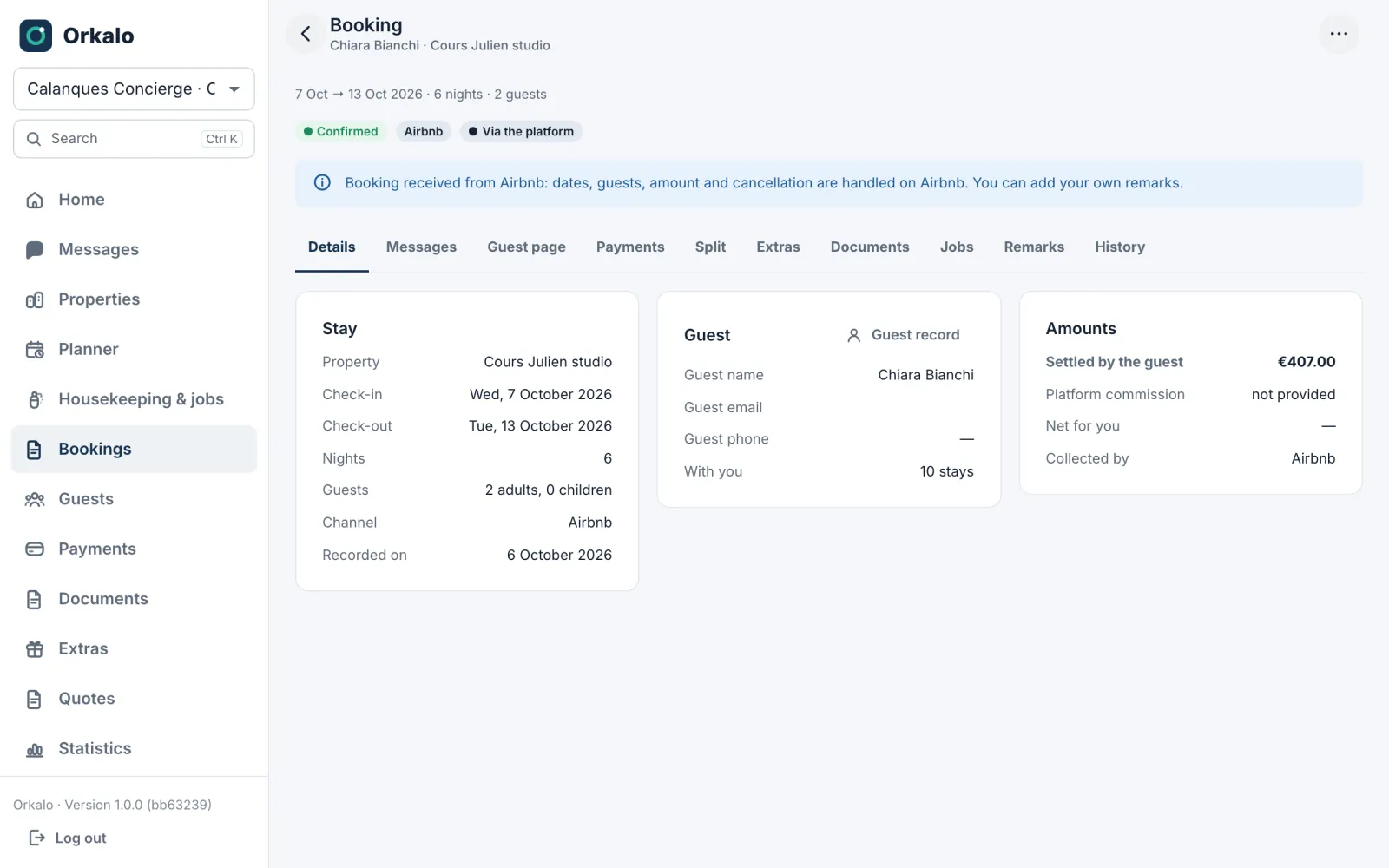Click the Extras gift icon
Image resolution: width=1389 pixels, height=868 pixels.
pyautogui.click(x=35, y=649)
